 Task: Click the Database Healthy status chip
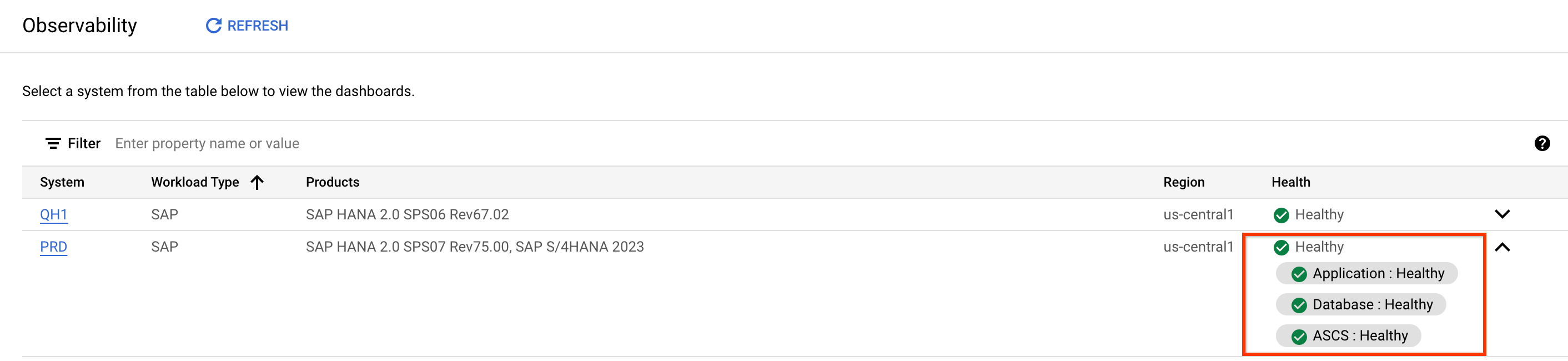pyautogui.click(x=1360, y=304)
